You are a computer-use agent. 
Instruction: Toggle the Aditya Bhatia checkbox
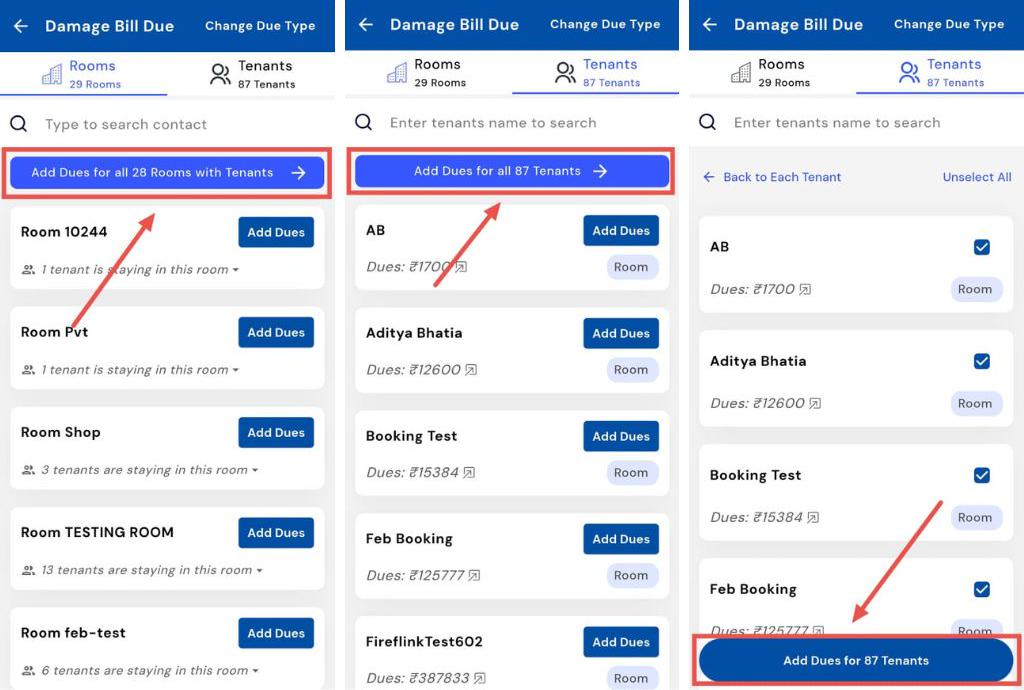tap(981, 361)
